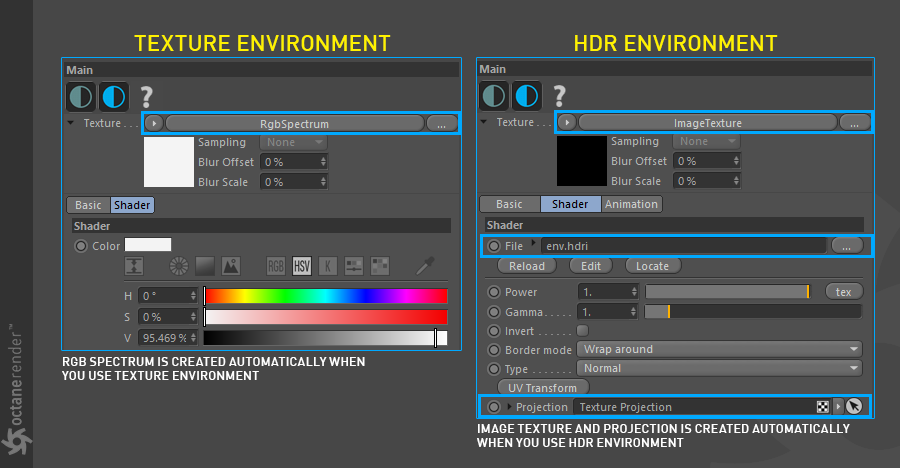Viewport: 900px width, 468px height.
Task: Switch color picker to RGB mode
Action: [276, 266]
